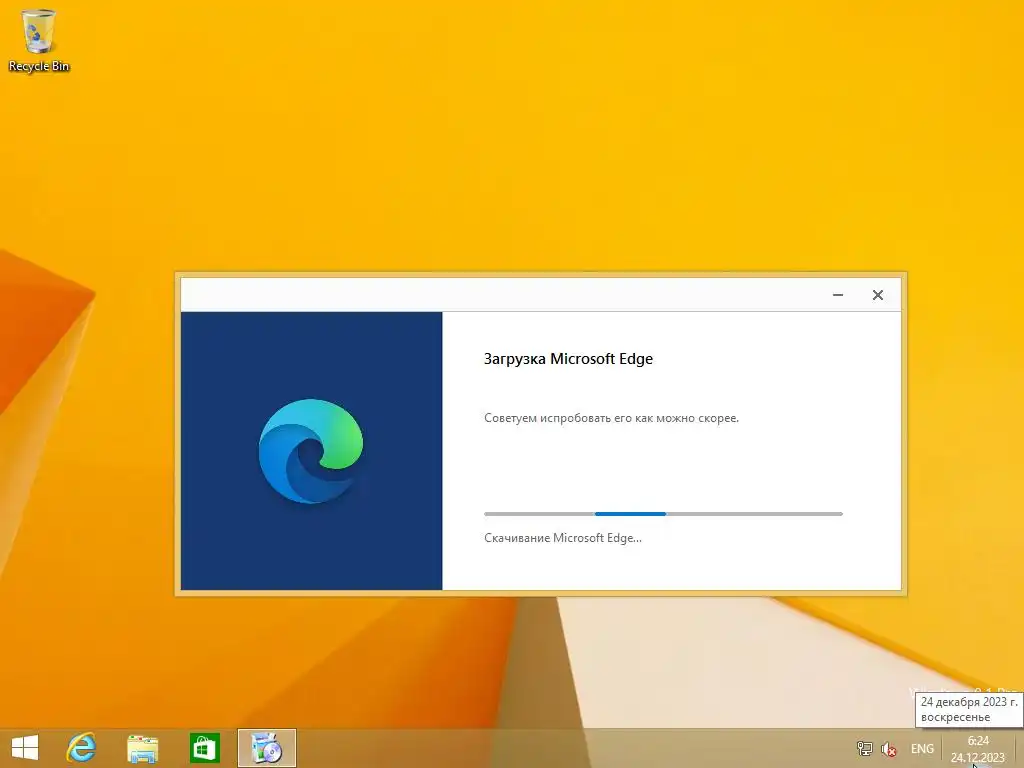This screenshot has width=1024, height=768.
Task: Click the Windows Start button
Action: click(x=25, y=748)
